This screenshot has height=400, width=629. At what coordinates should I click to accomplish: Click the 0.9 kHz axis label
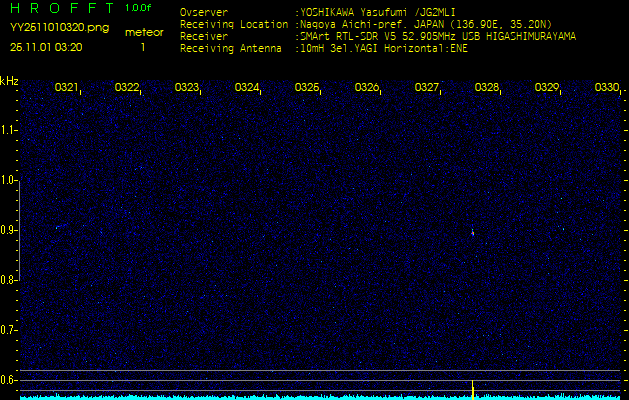(9, 230)
